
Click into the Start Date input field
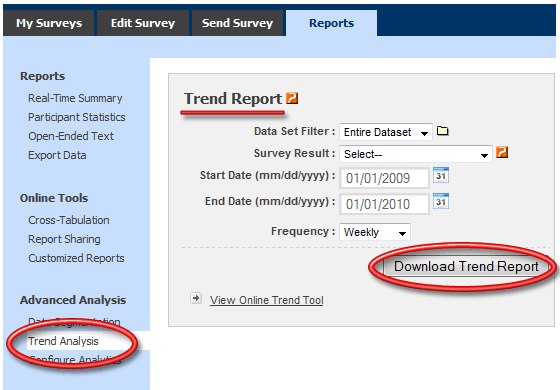pos(384,178)
